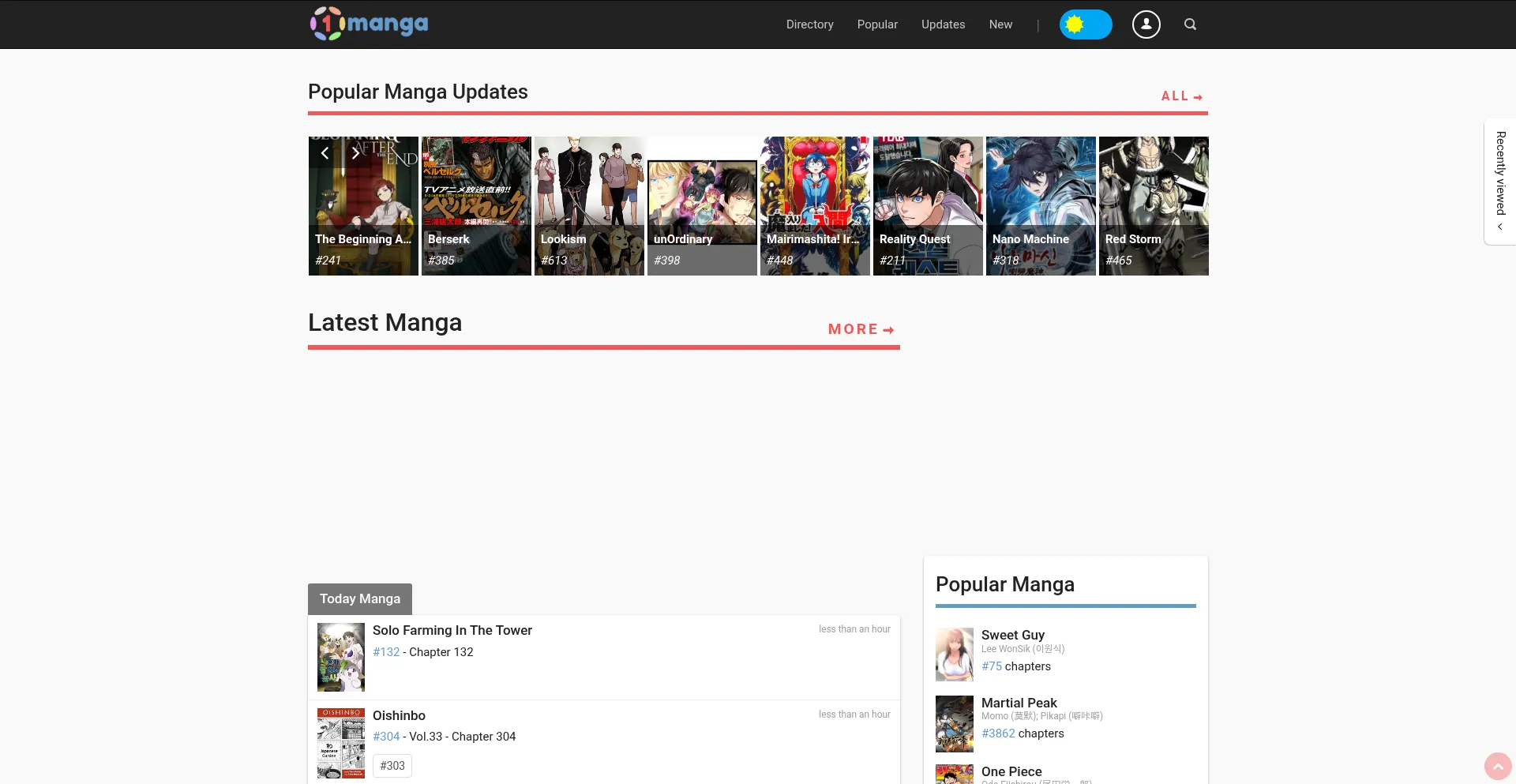Select the Today Manga tab

(x=360, y=598)
